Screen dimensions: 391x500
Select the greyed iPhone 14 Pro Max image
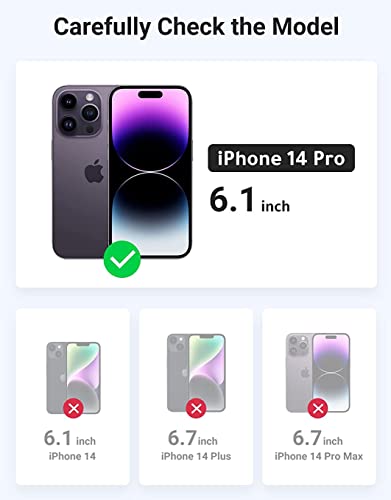[x=318, y=373]
